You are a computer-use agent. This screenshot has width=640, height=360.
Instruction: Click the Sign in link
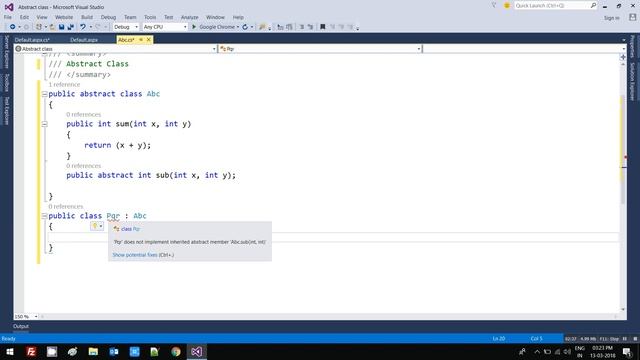tap(611, 18)
